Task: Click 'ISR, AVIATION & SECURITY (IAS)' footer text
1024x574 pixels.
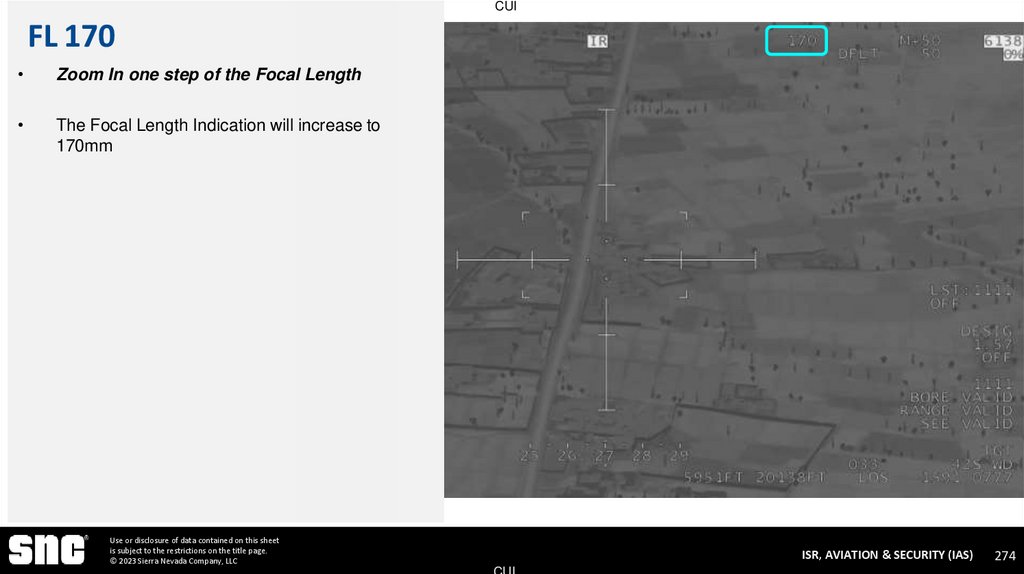Action: point(887,555)
